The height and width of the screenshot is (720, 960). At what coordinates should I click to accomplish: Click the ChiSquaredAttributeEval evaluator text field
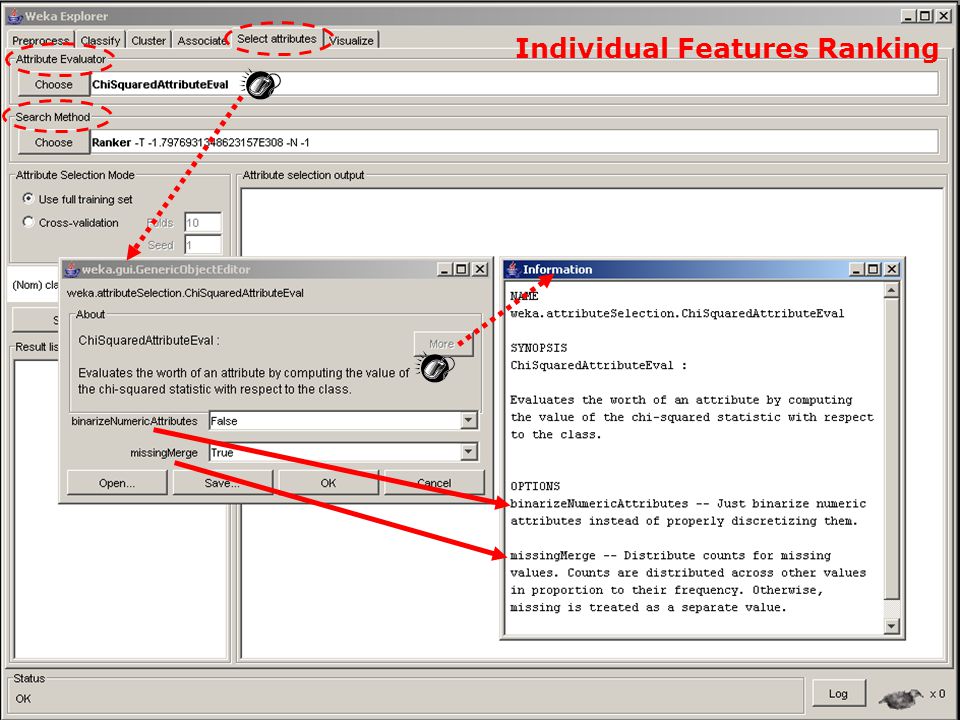click(514, 84)
